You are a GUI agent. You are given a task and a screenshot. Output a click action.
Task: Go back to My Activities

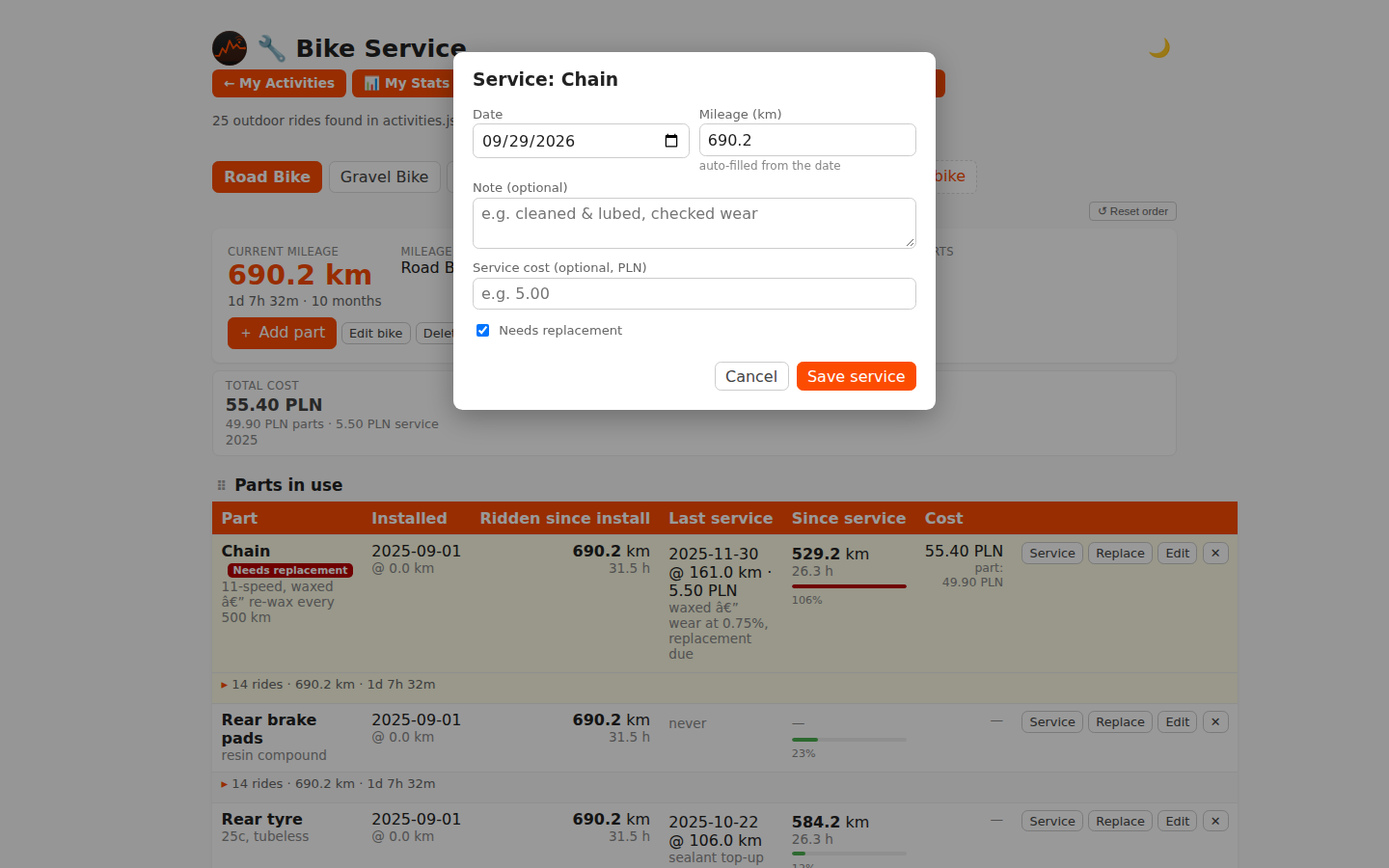coord(279,84)
